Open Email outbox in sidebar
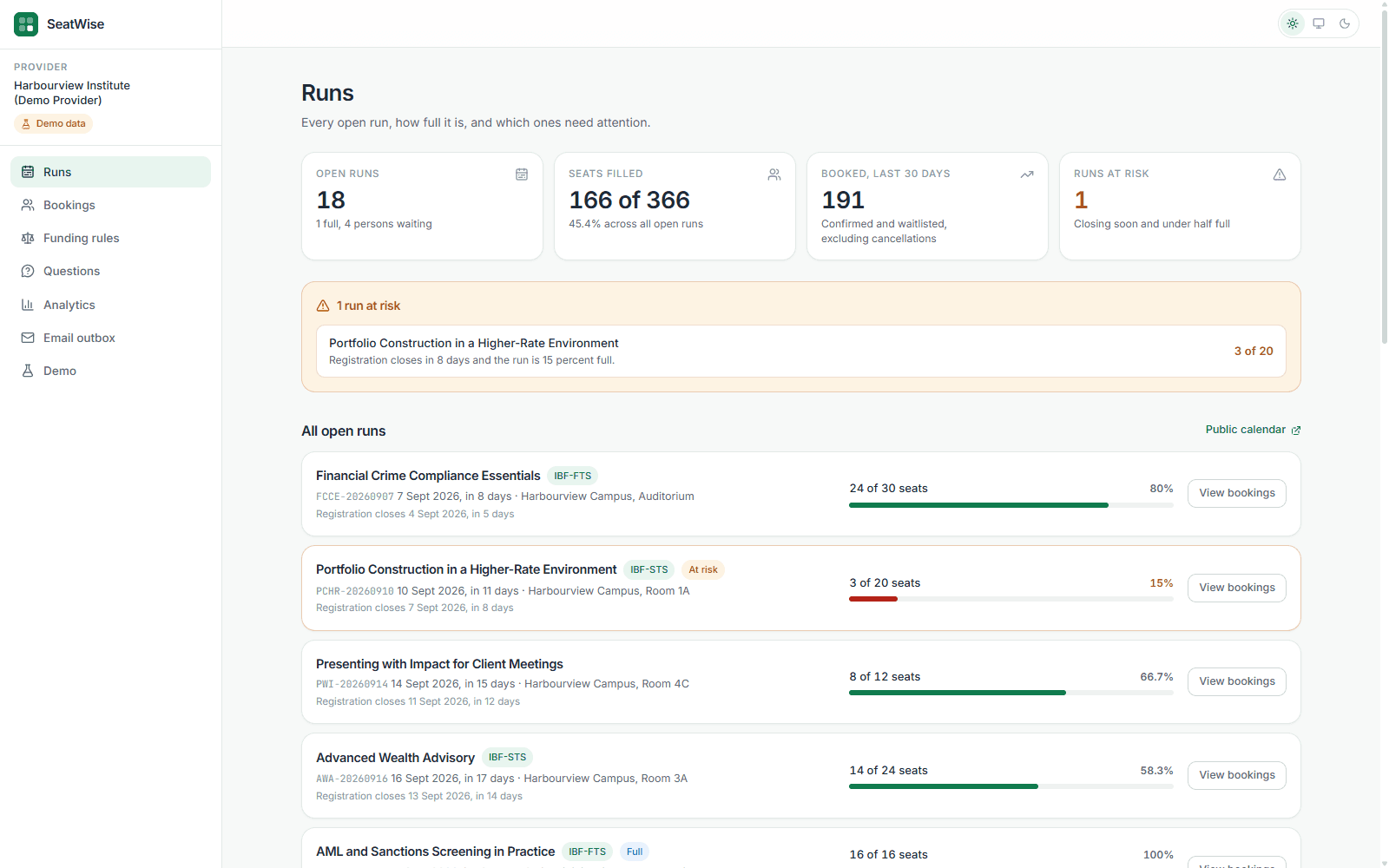Image resolution: width=1389 pixels, height=868 pixels. click(x=110, y=338)
